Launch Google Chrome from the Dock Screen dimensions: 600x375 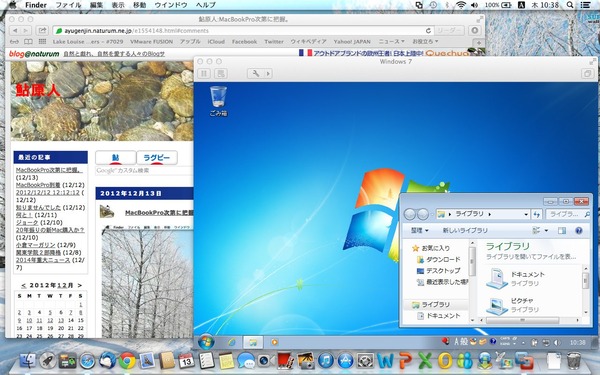pos(127,360)
